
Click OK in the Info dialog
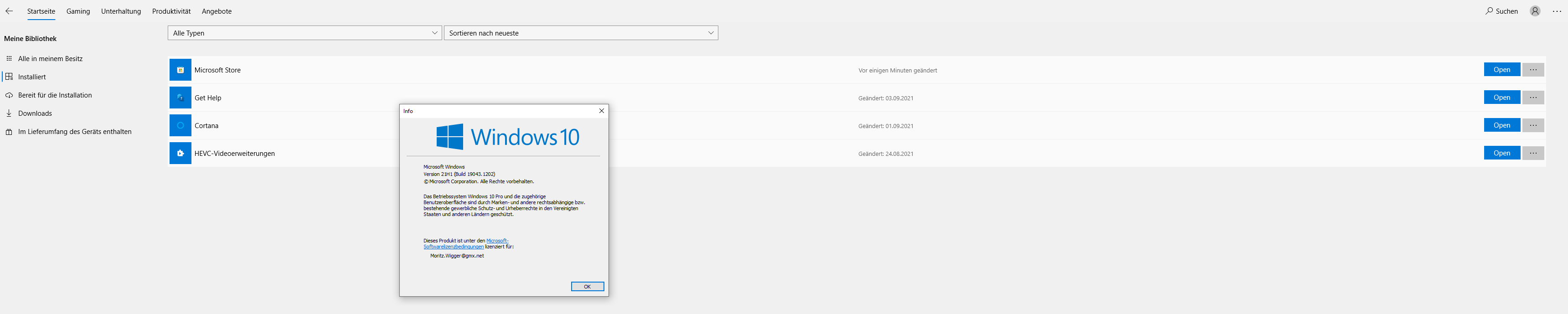pyautogui.click(x=588, y=287)
